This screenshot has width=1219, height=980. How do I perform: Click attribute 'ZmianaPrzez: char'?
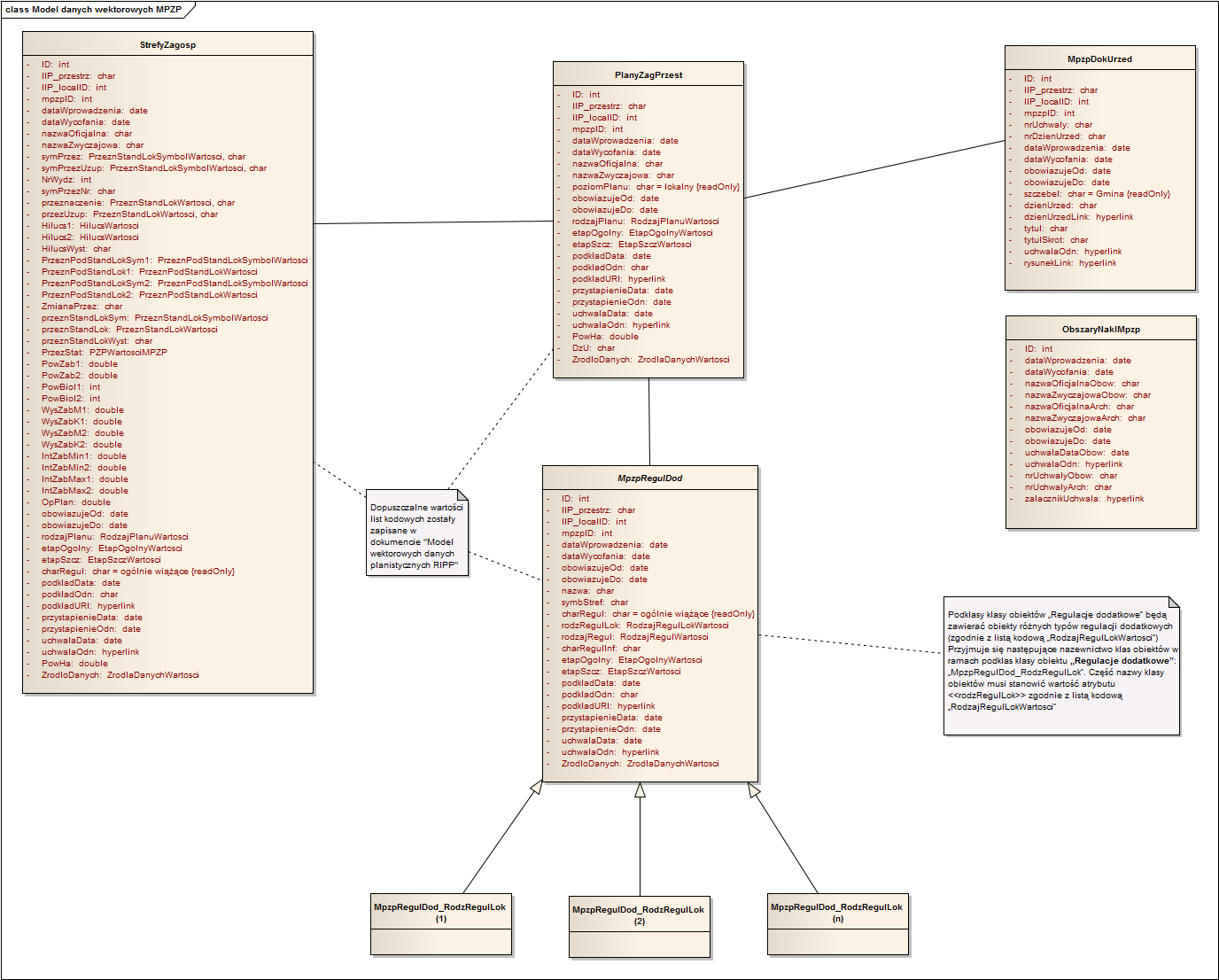(x=82, y=307)
